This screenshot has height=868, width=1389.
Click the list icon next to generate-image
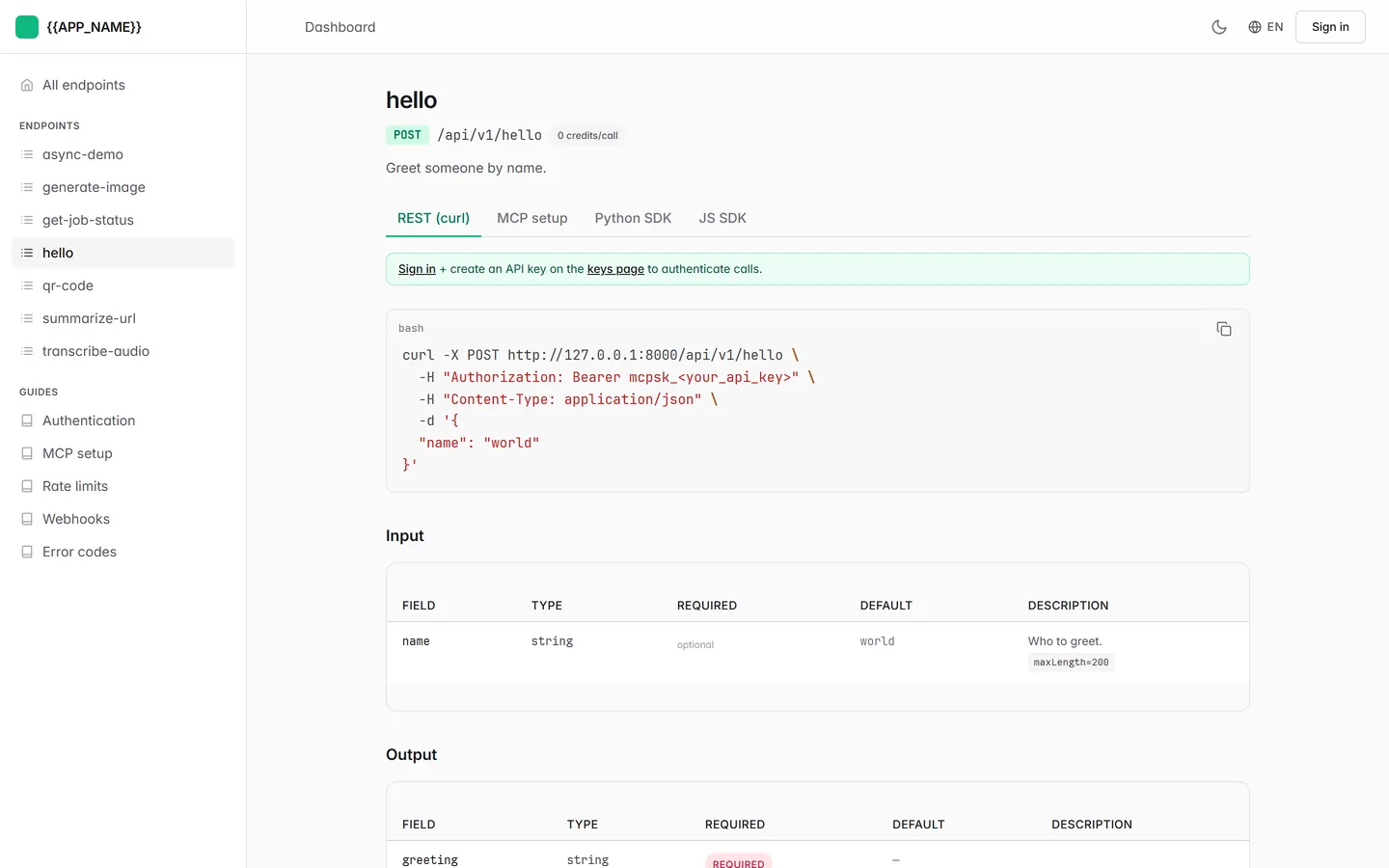pos(27,187)
